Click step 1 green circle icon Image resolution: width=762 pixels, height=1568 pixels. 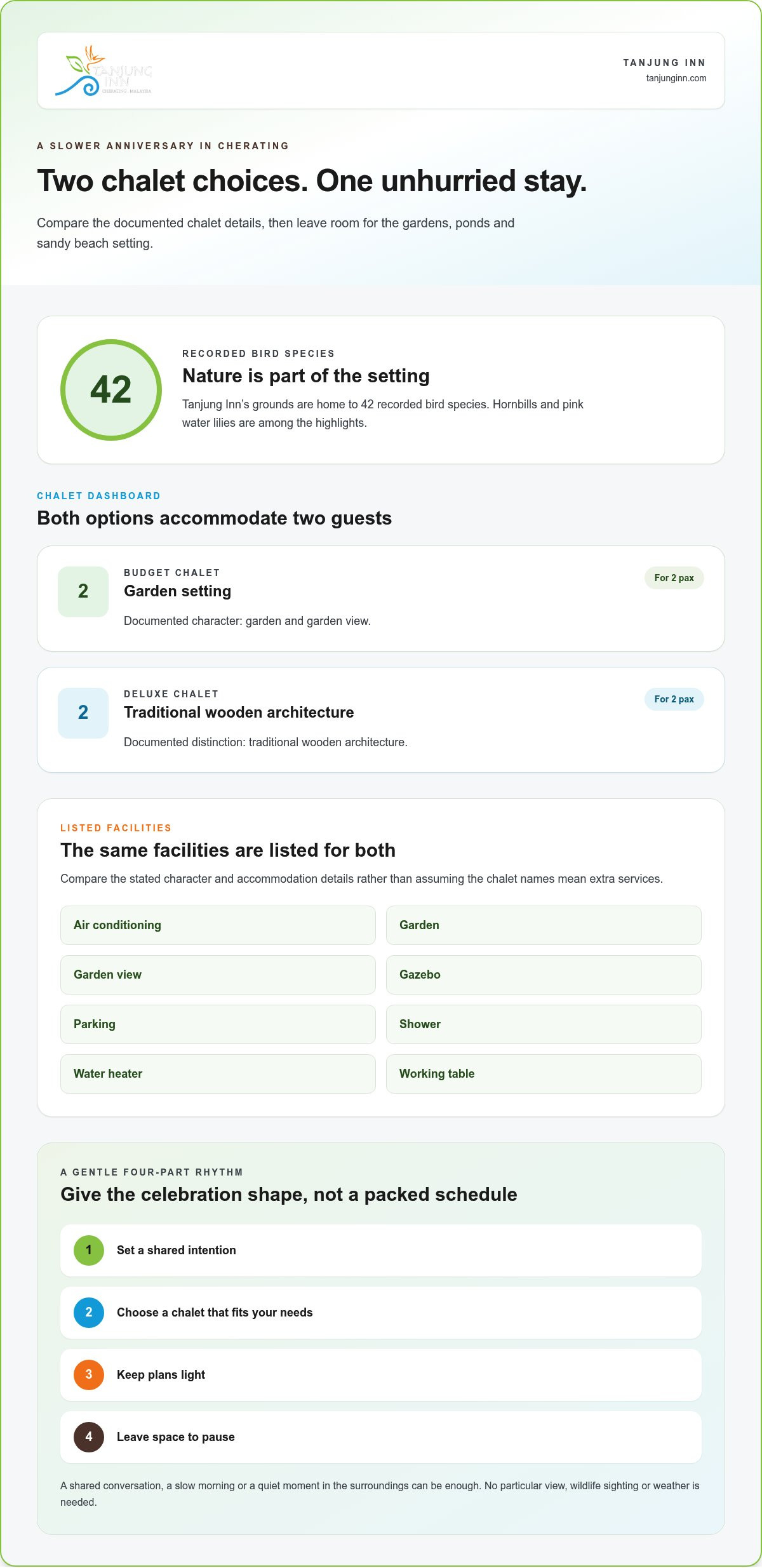click(89, 1250)
